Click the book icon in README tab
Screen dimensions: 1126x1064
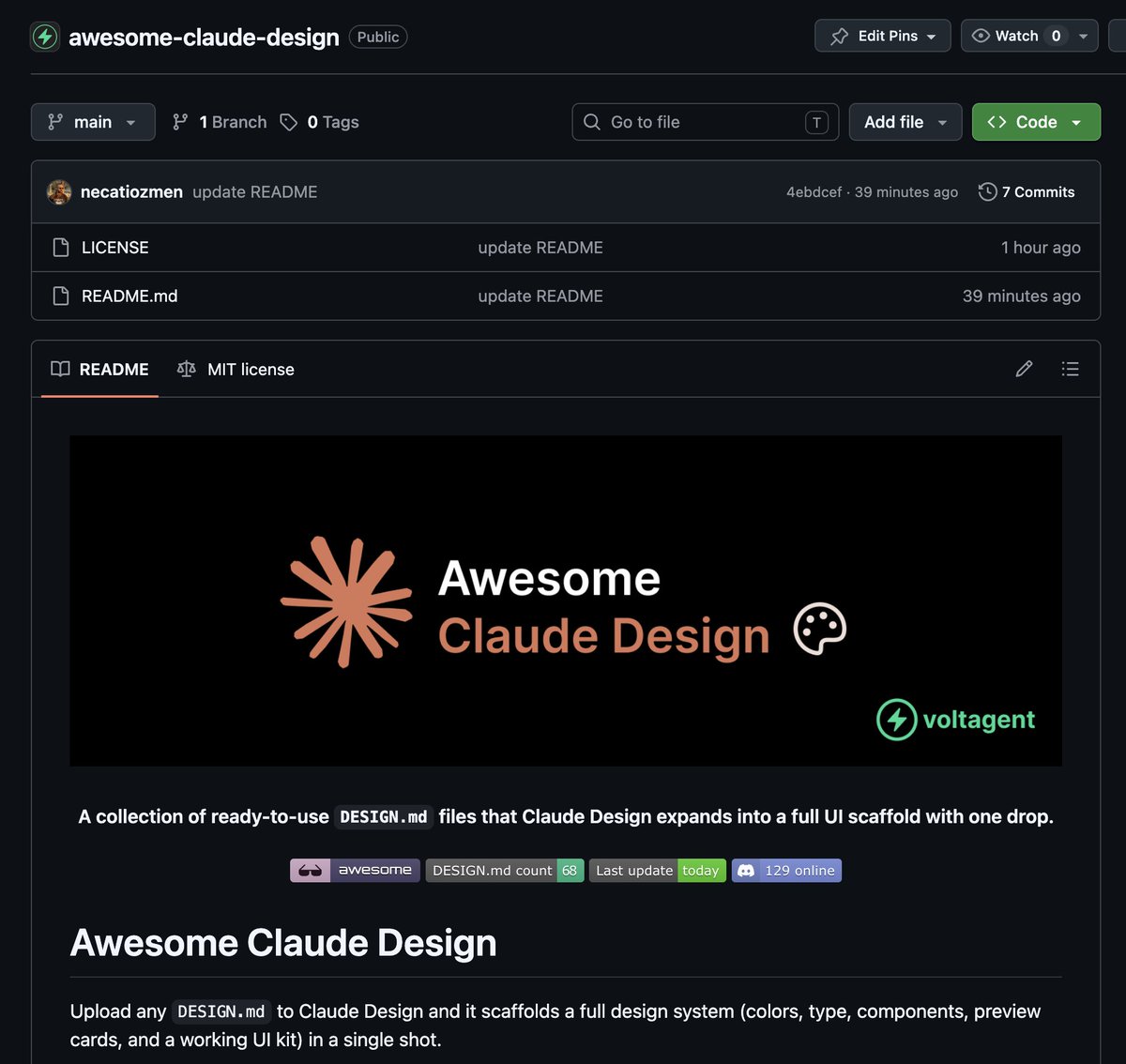click(60, 369)
